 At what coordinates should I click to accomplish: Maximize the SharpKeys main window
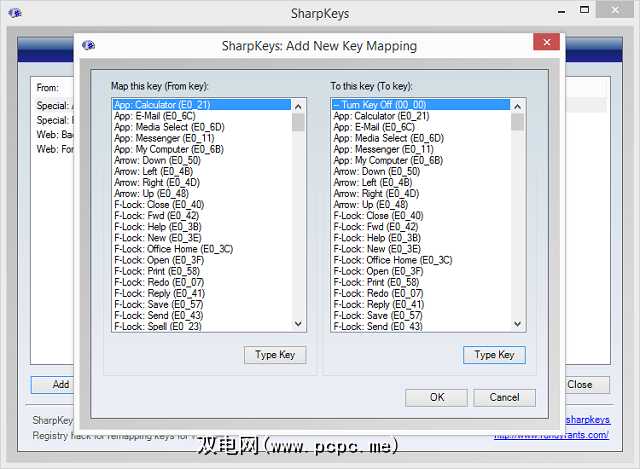point(584,10)
